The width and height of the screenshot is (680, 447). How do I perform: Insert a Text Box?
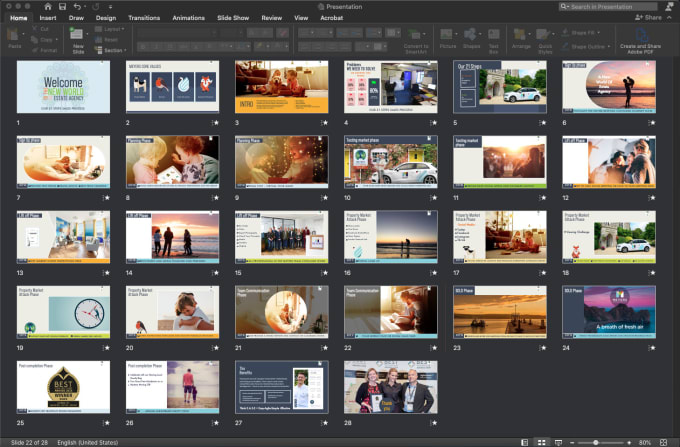[494, 41]
